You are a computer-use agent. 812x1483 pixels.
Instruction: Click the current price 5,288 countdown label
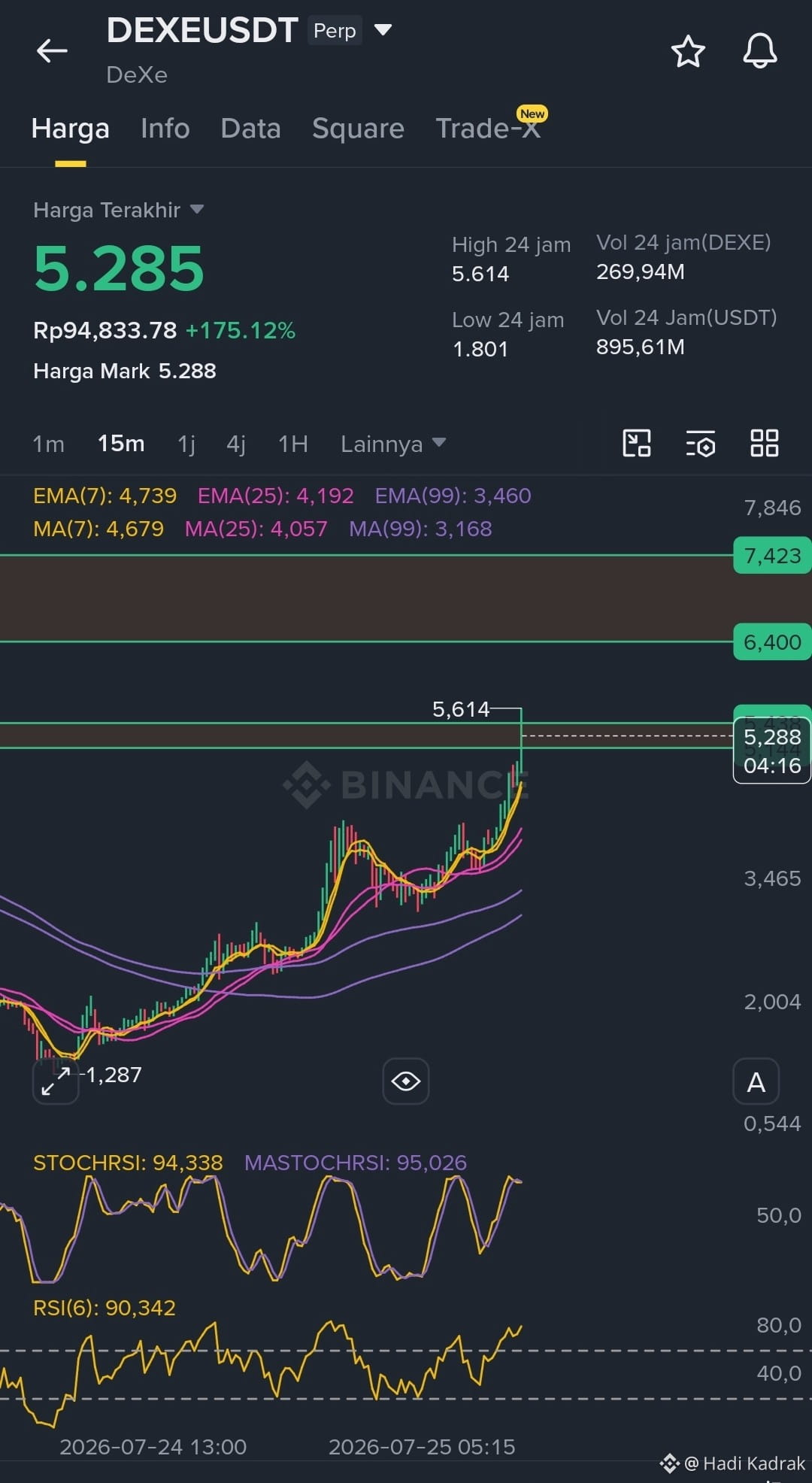coord(772,751)
